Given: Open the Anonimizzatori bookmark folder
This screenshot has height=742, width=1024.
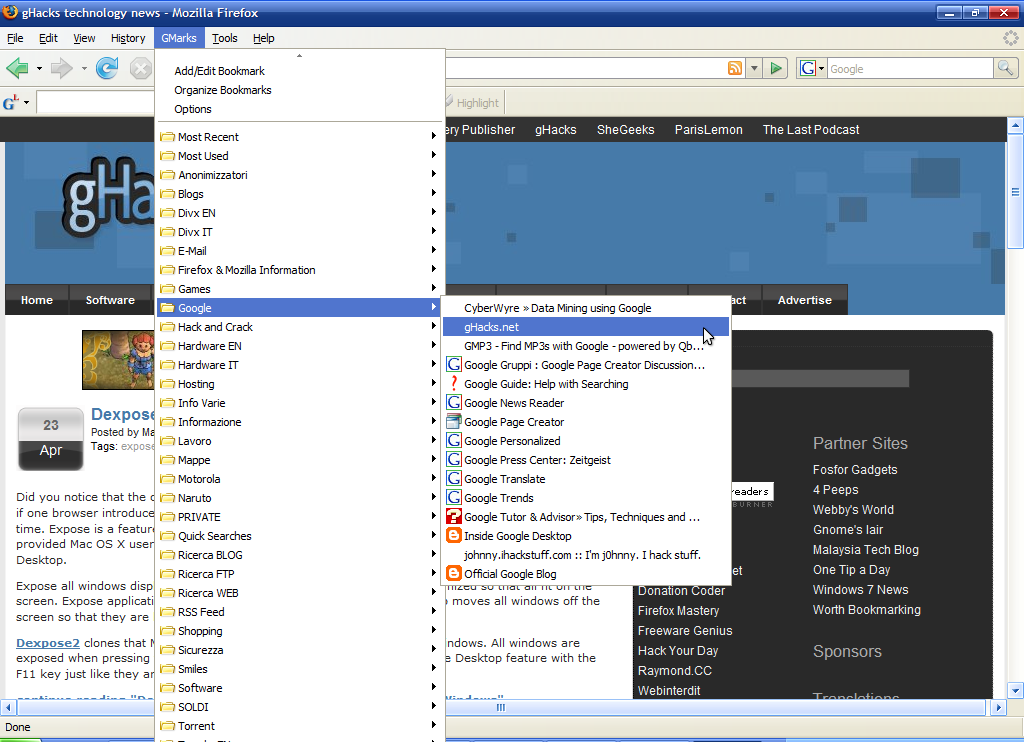Looking at the screenshot, I should (x=300, y=174).
